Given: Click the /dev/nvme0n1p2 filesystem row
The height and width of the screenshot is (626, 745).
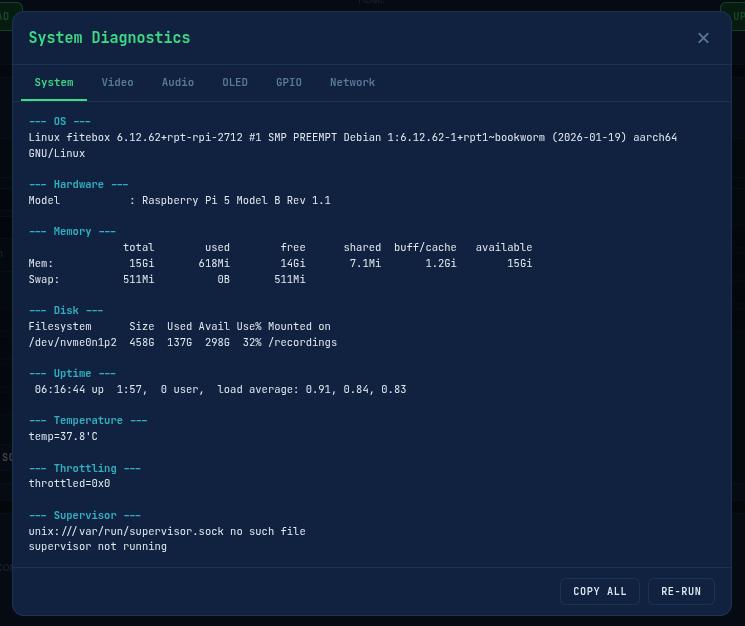Looking at the screenshot, I should [182, 342].
